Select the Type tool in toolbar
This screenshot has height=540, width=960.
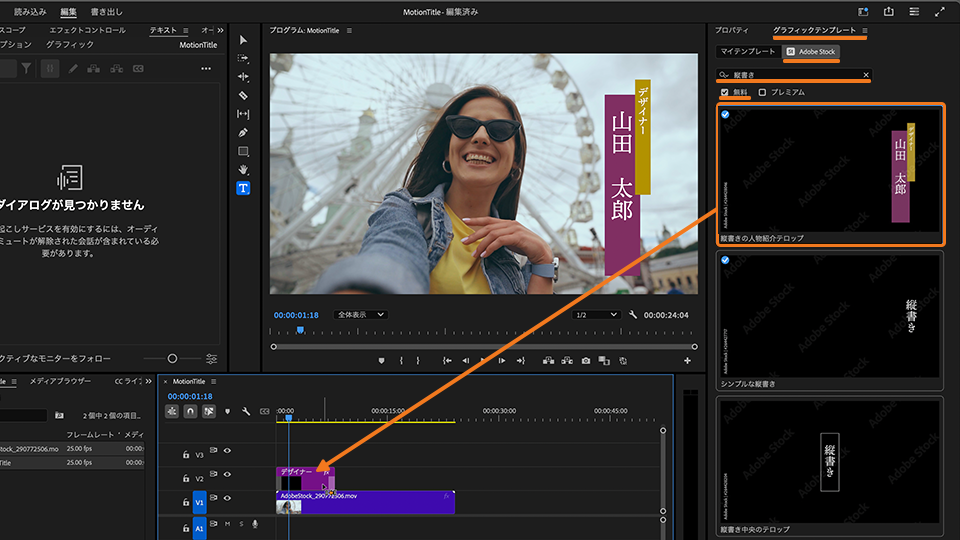[x=243, y=188]
